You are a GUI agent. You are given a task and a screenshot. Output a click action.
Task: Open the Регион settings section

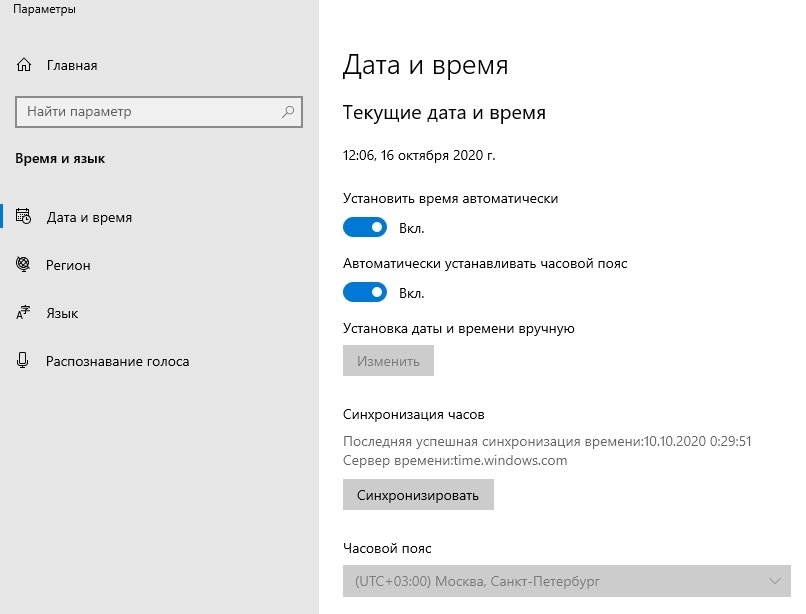pos(68,265)
